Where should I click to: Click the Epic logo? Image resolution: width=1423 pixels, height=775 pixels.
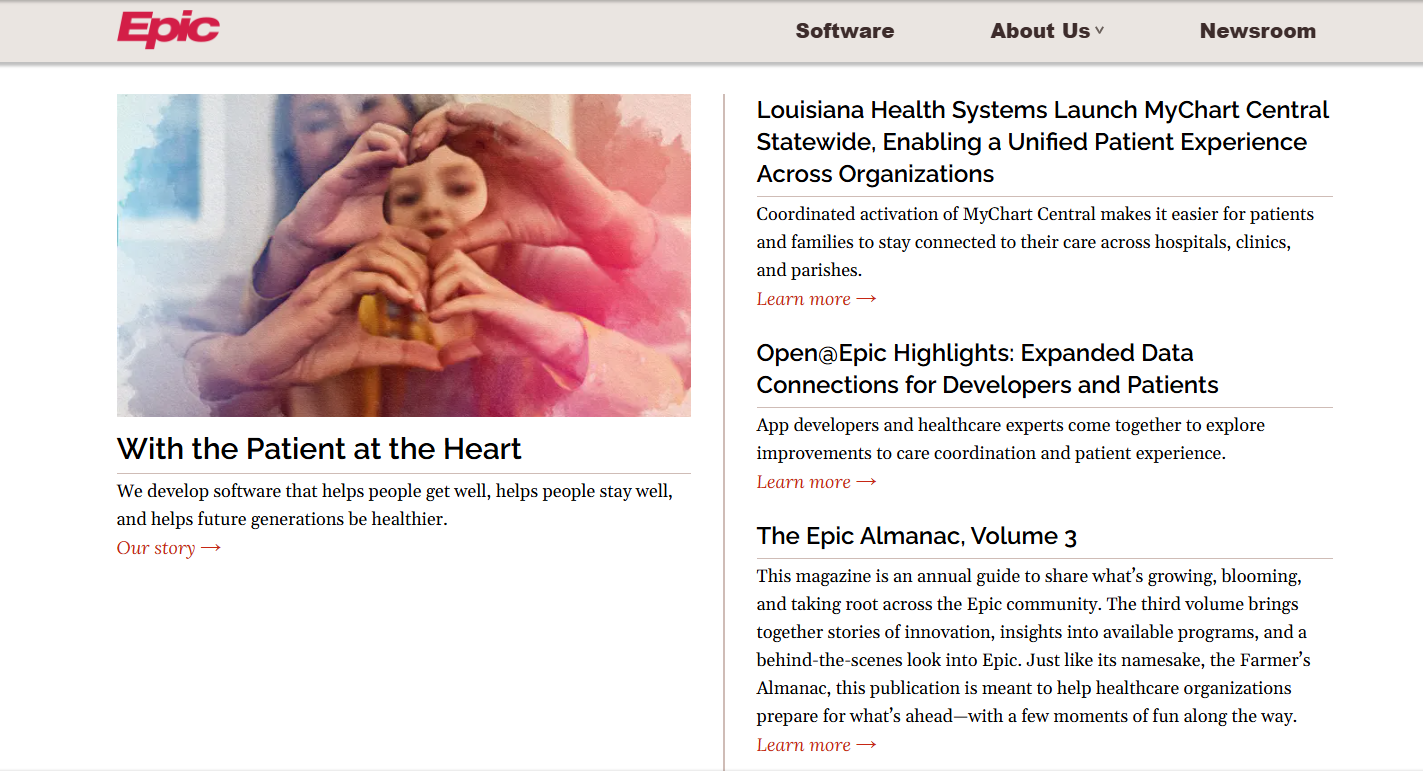[x=168, y=30]
